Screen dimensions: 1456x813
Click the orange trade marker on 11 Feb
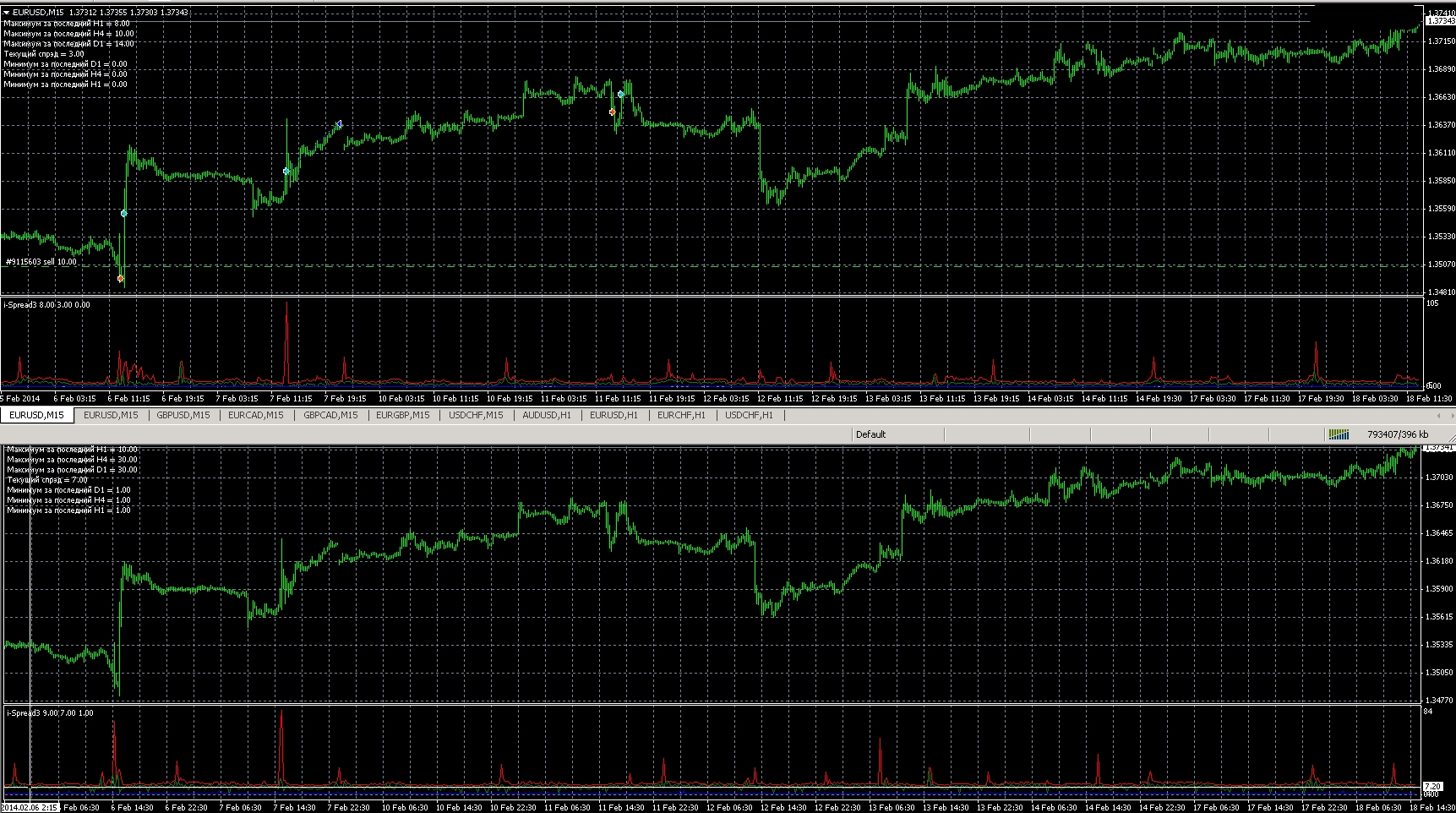[x=612, y=112]
